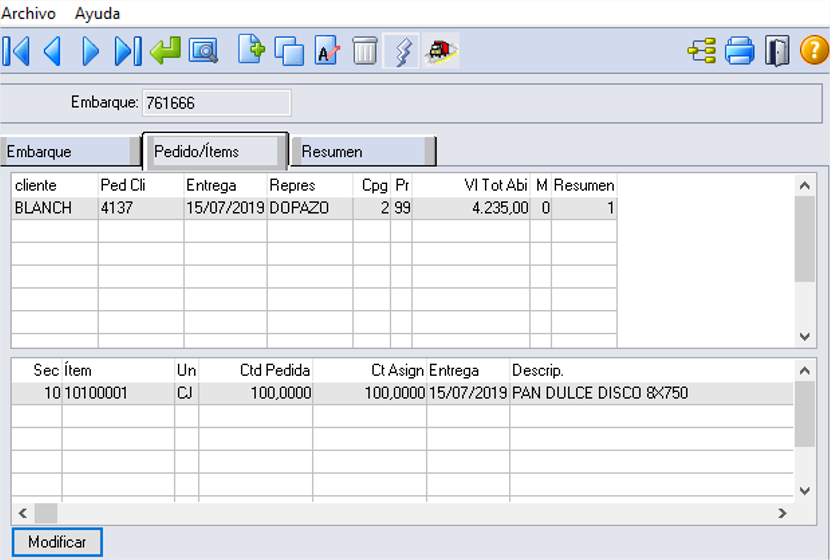This screenshot has width=830, height=560.
Task: Click the lightning bolt icon
Action: [401, 50]
